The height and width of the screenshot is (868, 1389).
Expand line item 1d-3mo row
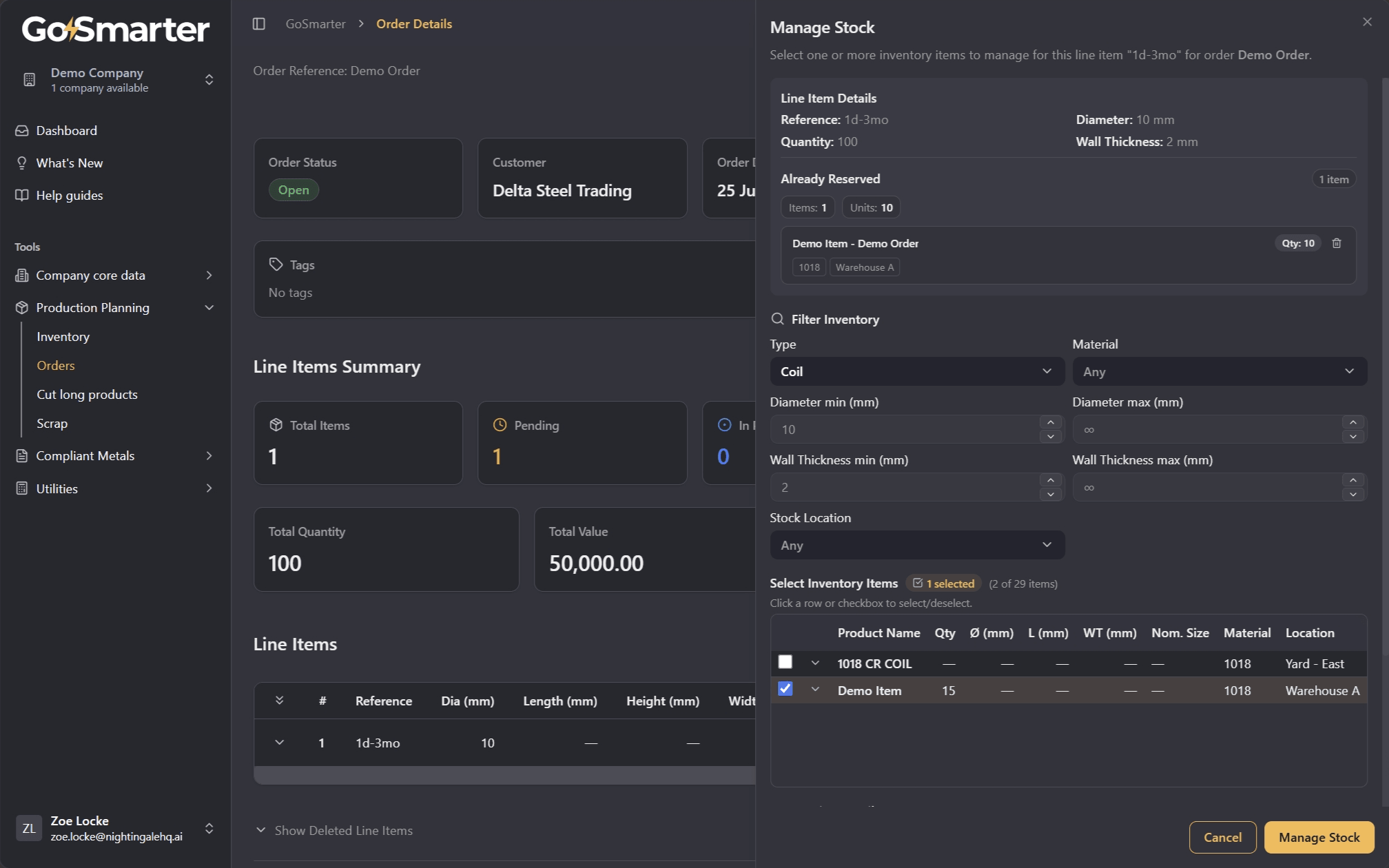(279, 742)
